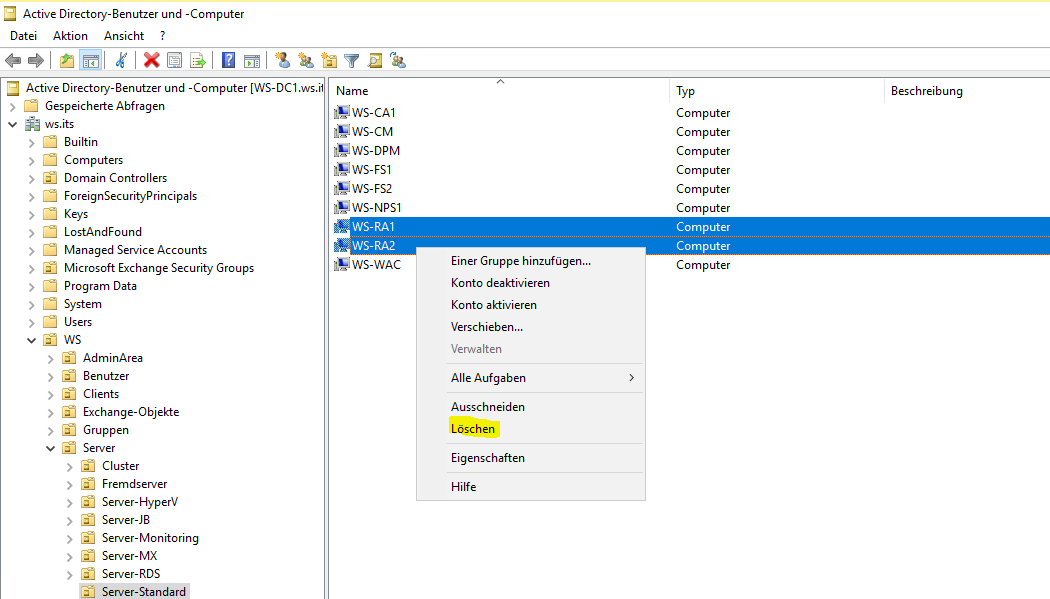Click the WS-WAC computer icon

342,264
